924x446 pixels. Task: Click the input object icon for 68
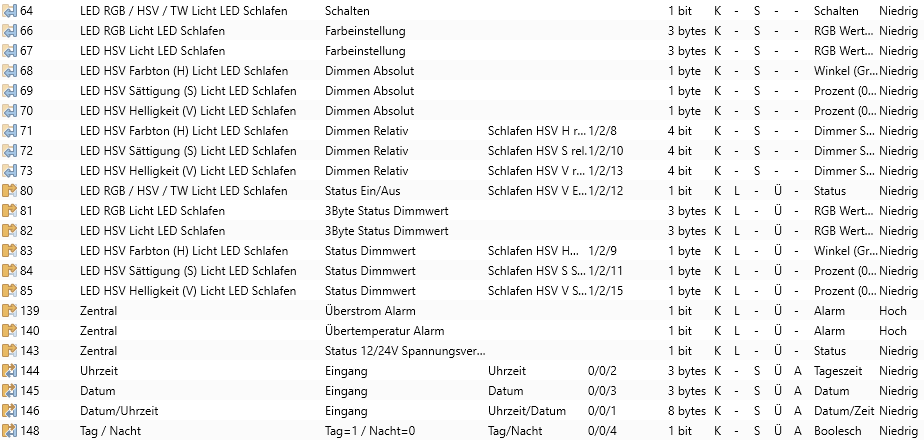9,71
